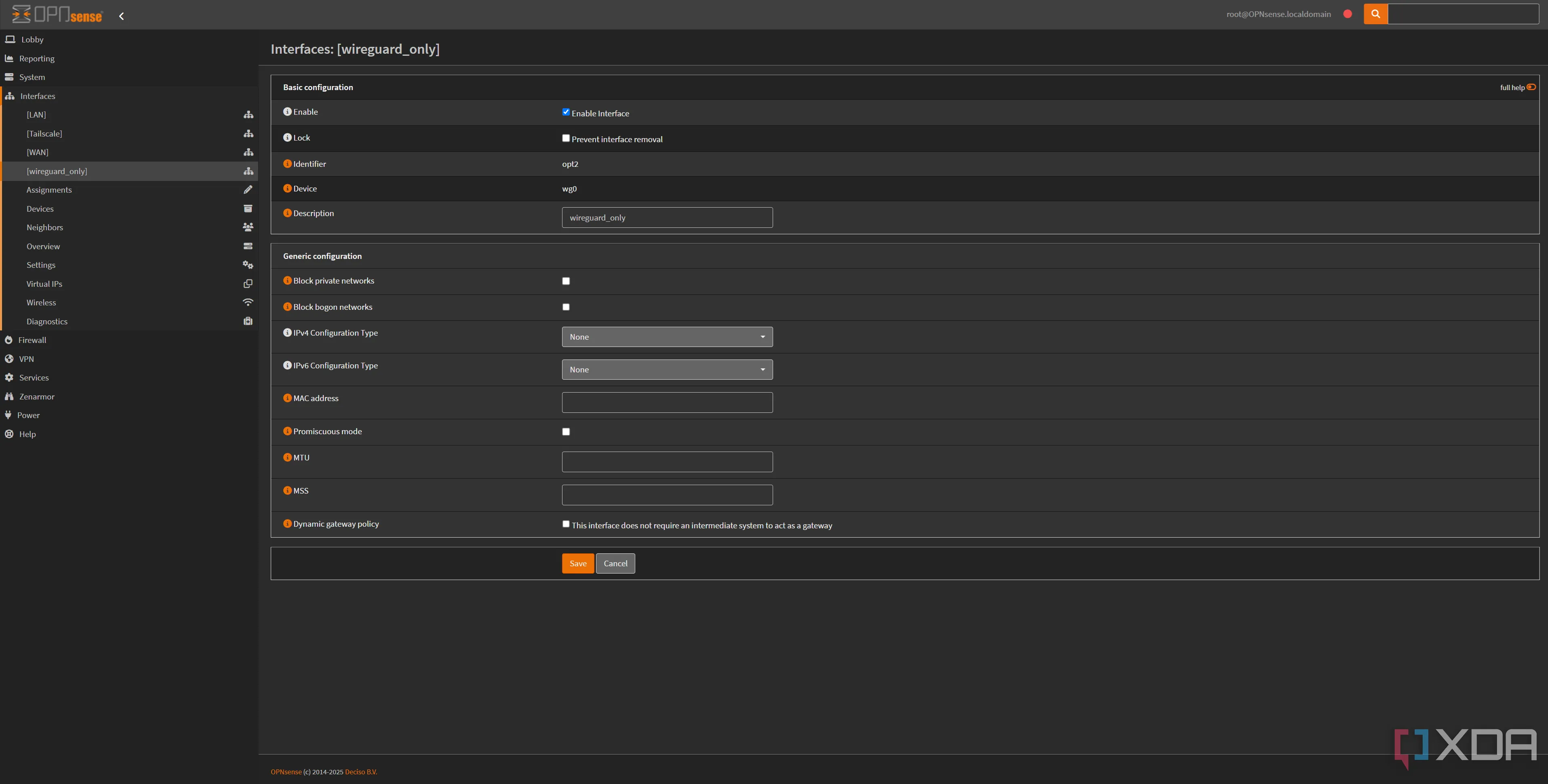
Task: Enable Block private networks checkbox
Action: [565, 281]
